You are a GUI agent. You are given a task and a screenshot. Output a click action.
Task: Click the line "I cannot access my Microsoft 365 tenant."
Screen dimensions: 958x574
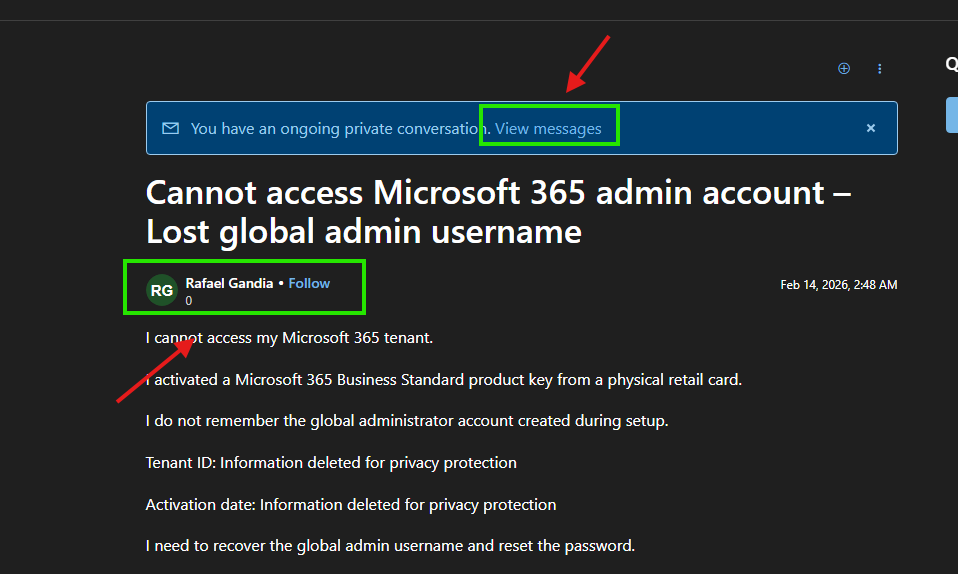289,338
